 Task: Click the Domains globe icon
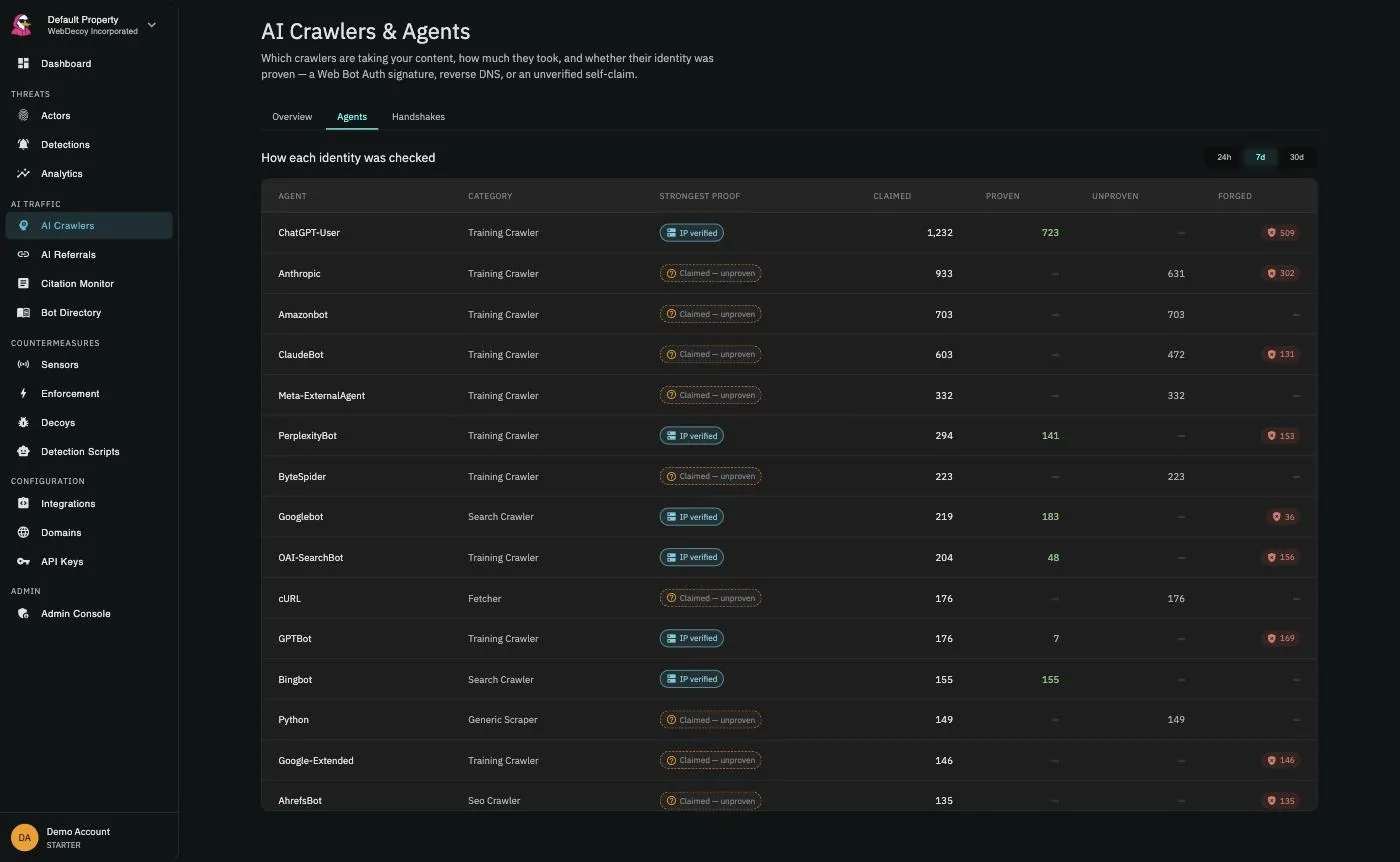point(23,532)
